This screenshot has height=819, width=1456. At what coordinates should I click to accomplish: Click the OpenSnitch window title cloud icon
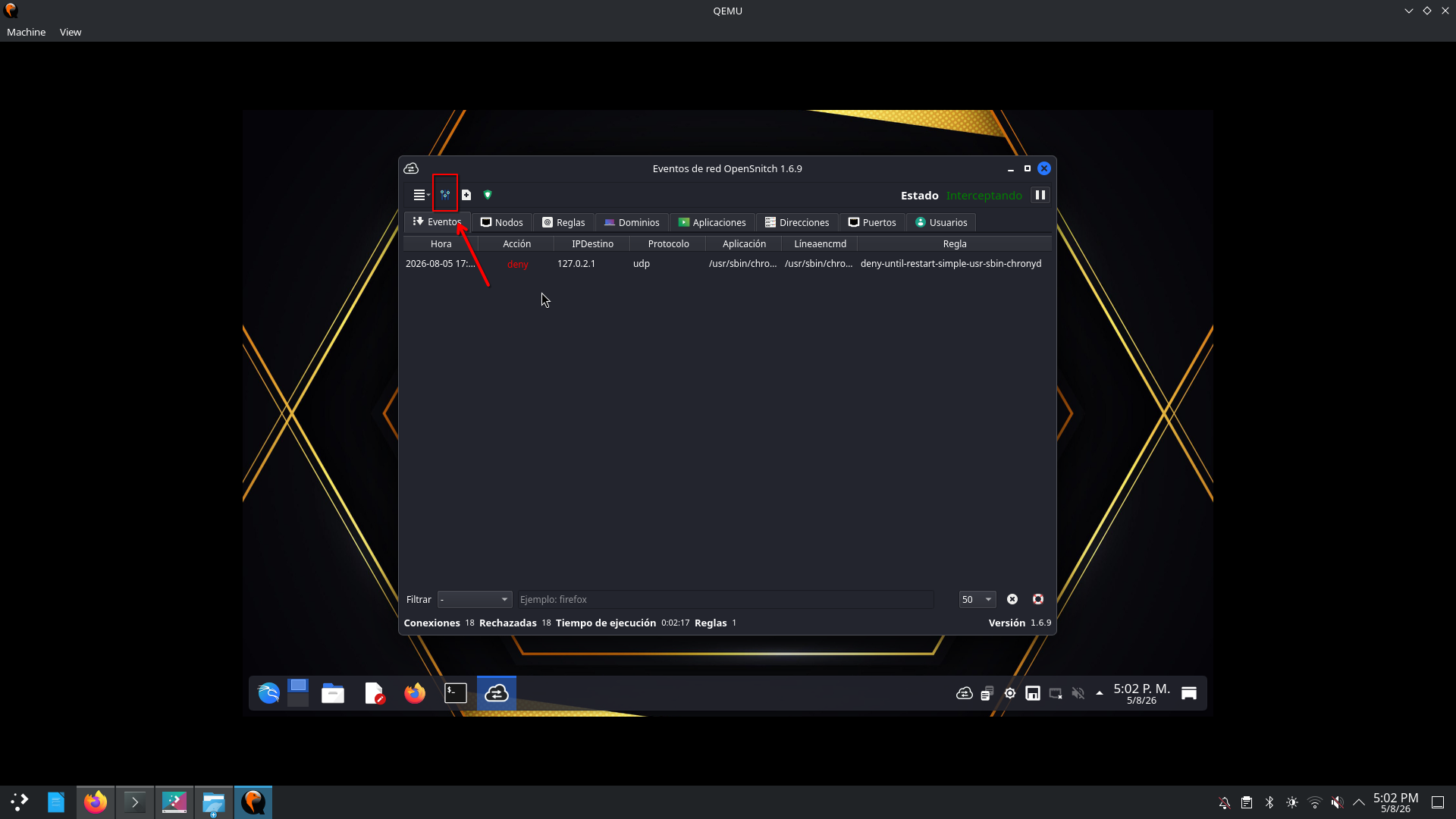coord(411,168)
